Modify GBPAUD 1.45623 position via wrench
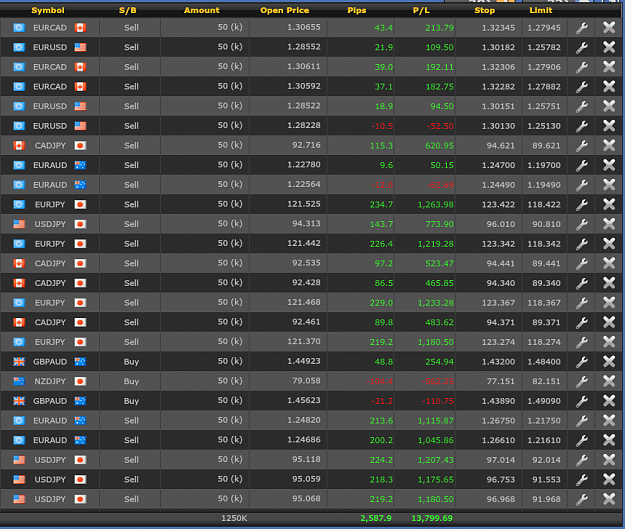This screenshot has width=625, height=529. [x=582, y=401]
